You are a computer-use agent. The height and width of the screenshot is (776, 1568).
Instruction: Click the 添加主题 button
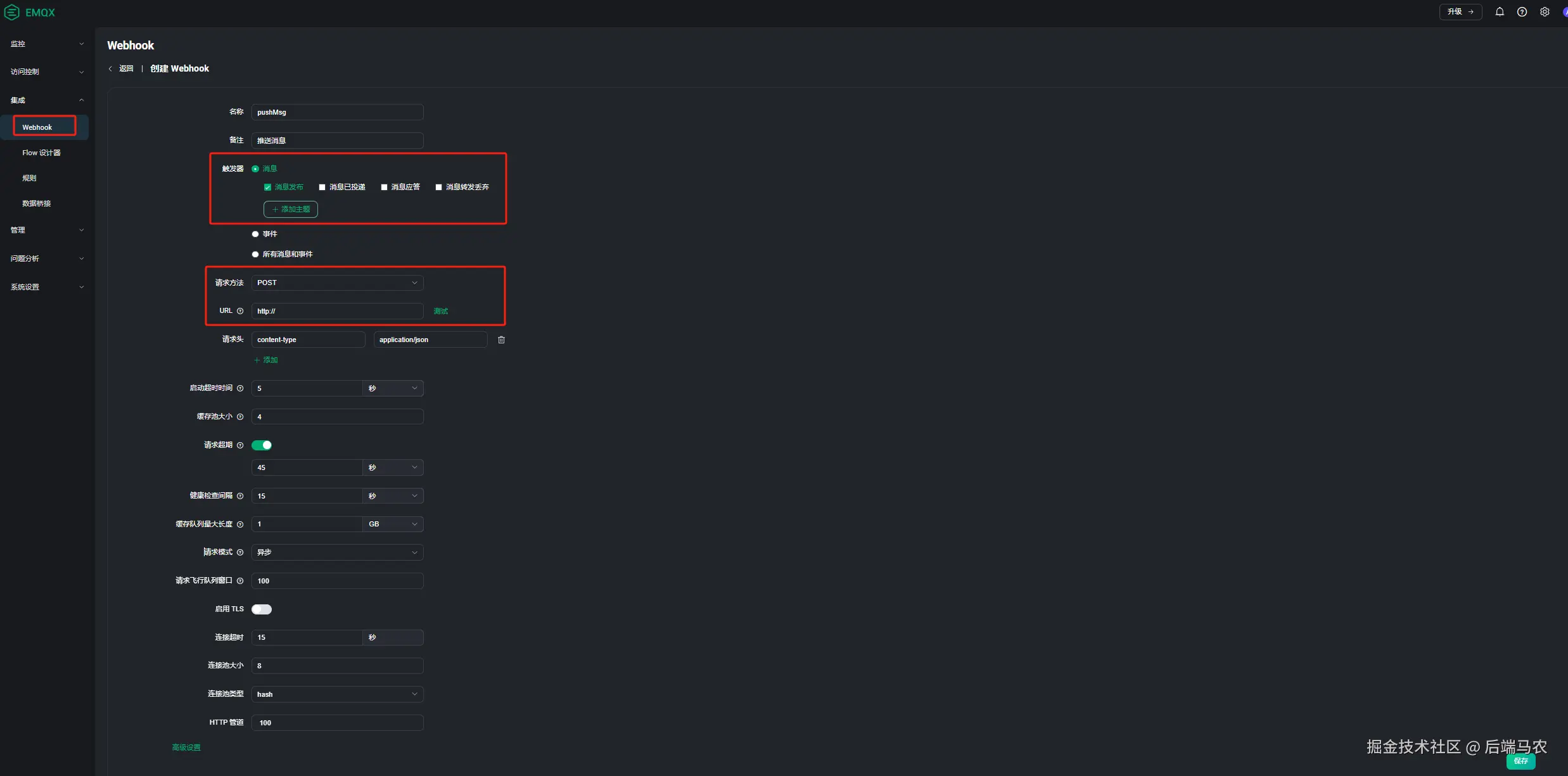pyautogui.click(x=291, y=209)
